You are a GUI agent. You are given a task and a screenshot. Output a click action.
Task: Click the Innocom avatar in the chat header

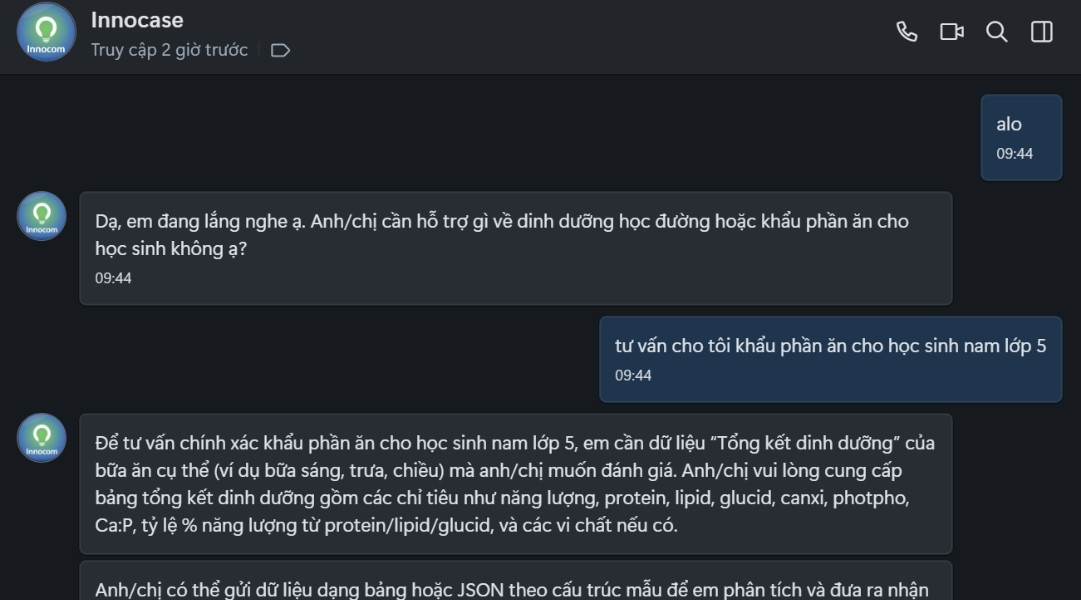pos(43,31)
